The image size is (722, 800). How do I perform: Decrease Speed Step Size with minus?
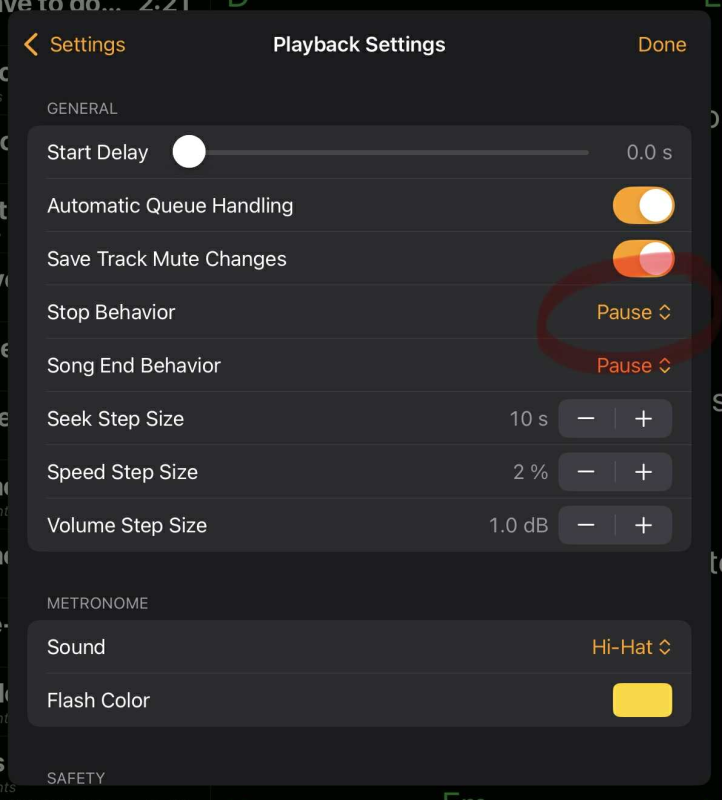coord(586,472)
